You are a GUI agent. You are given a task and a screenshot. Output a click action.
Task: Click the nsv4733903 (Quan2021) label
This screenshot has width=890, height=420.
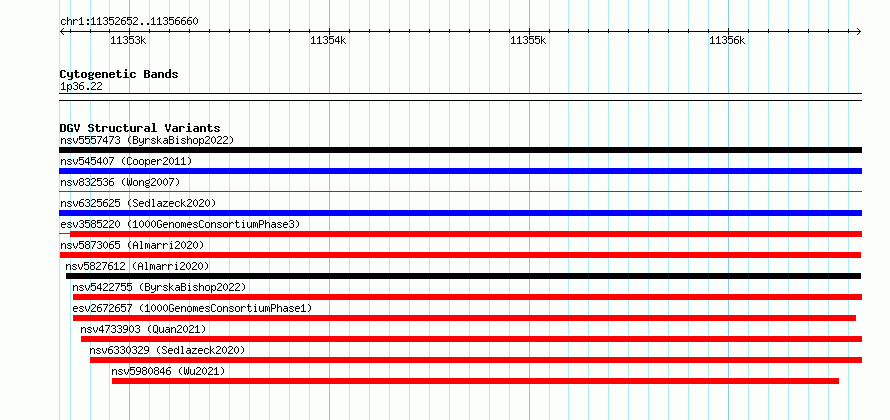point(143,329)
